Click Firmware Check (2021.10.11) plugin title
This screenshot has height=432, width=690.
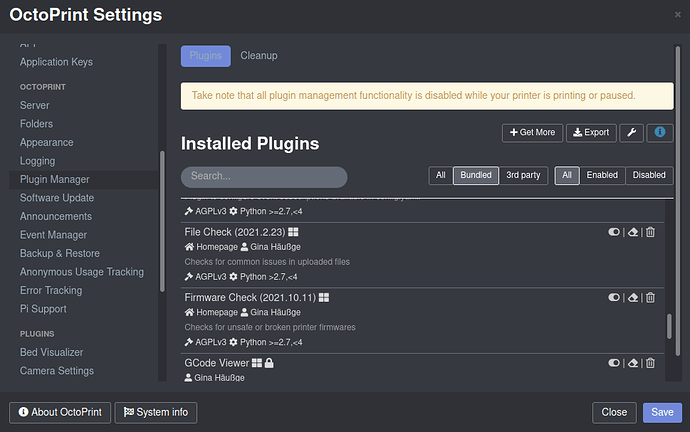[250, 297]
